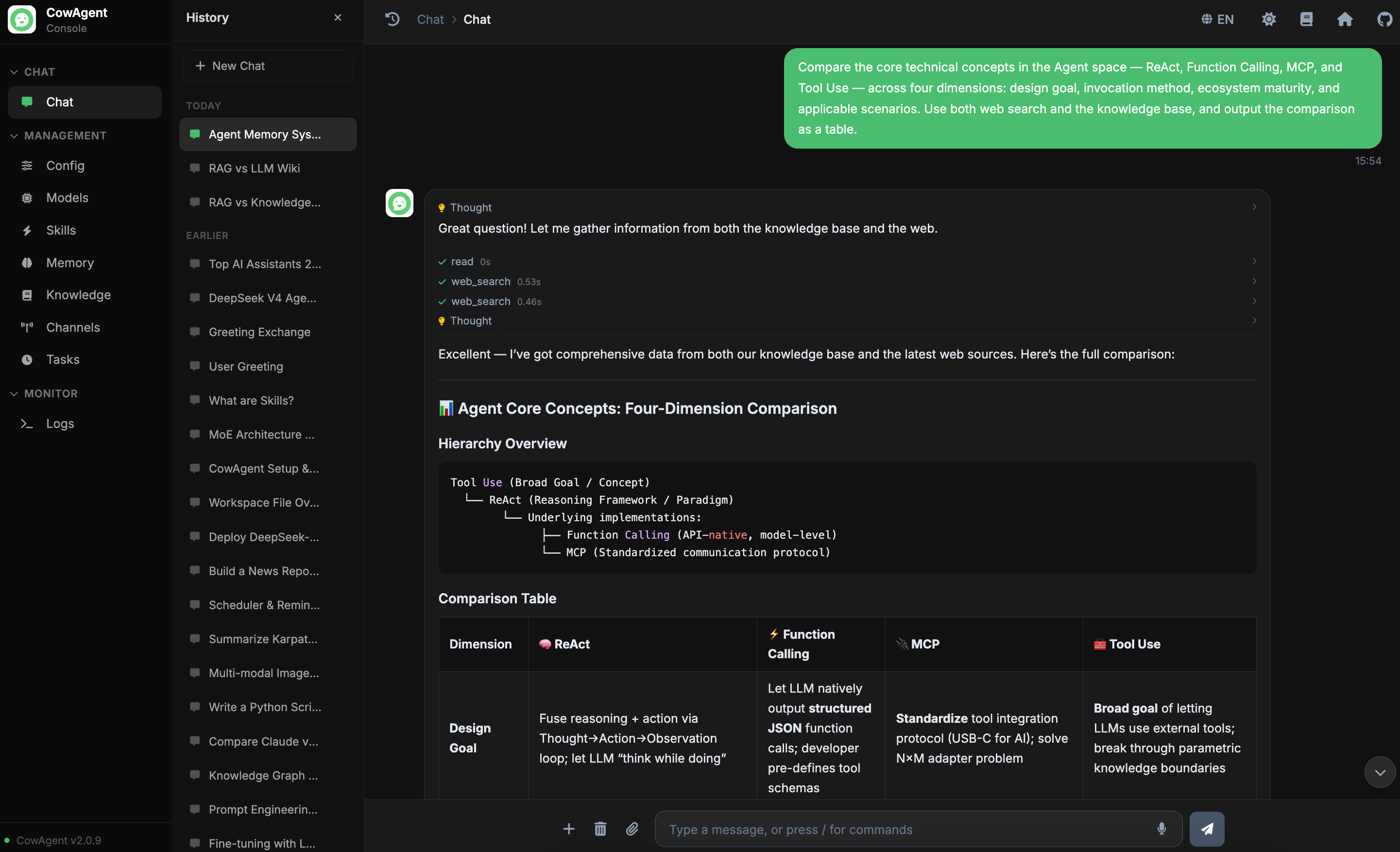
Task: Attach a file with the paperclip icon
Action: click(x=632, y=829)
